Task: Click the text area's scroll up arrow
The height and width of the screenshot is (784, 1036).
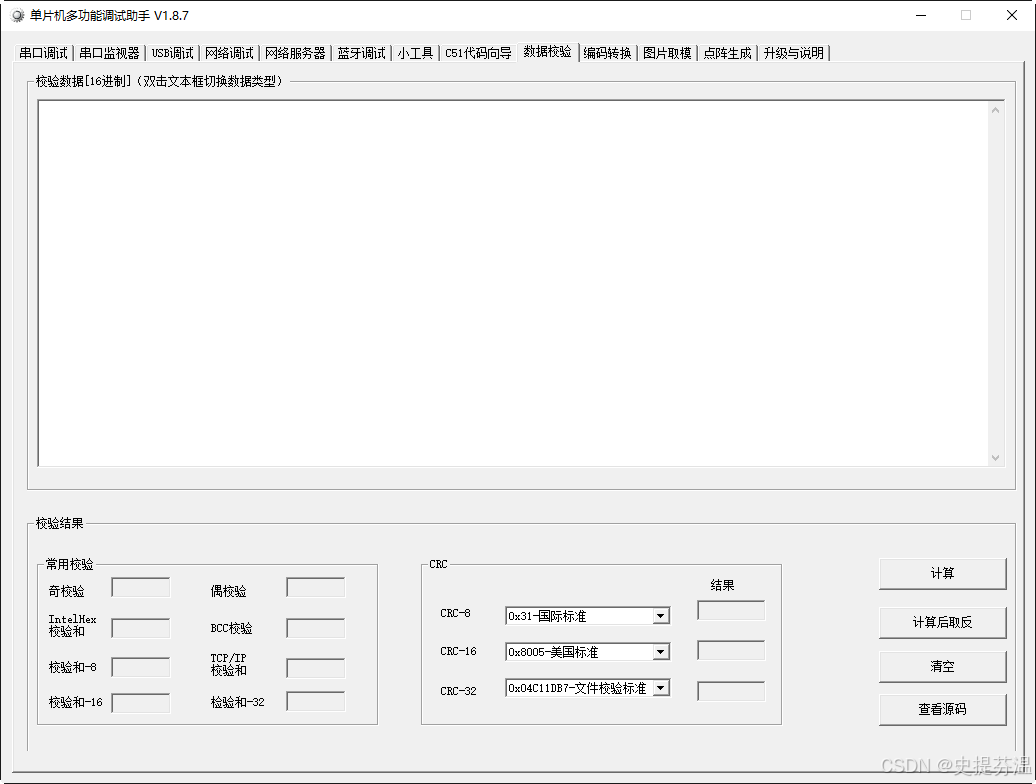Action: tap(996, 110)
